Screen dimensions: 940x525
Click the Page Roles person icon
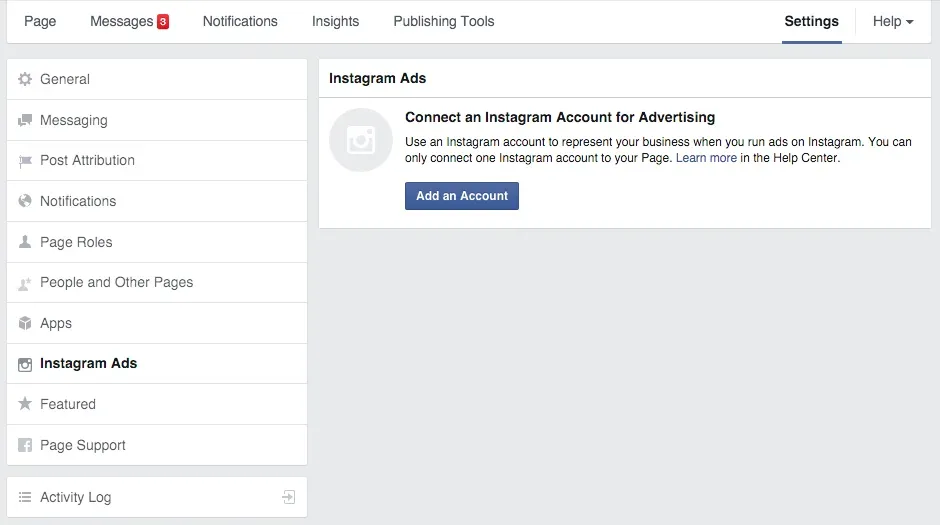pyautogui.click(x=25, y=242)
